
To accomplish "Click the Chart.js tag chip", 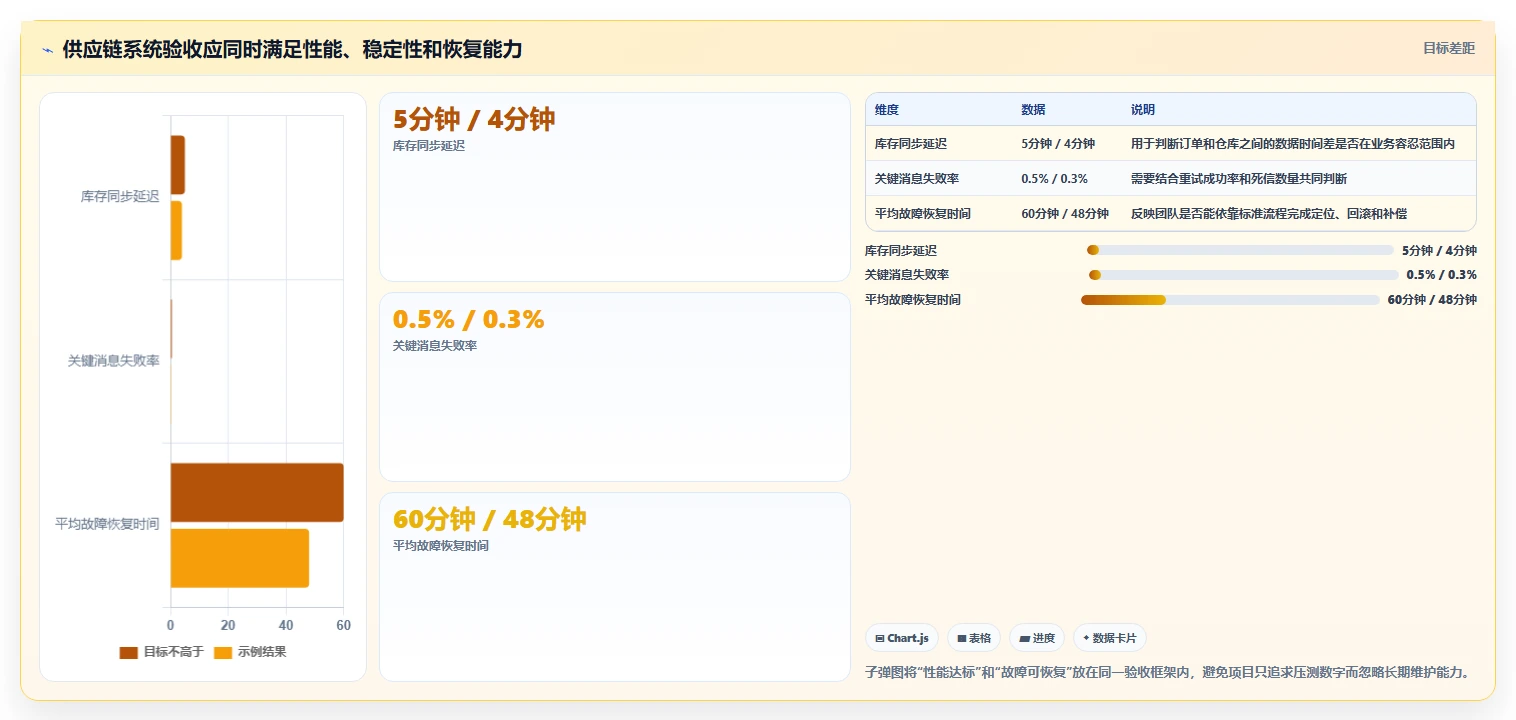I will [901, 638].
